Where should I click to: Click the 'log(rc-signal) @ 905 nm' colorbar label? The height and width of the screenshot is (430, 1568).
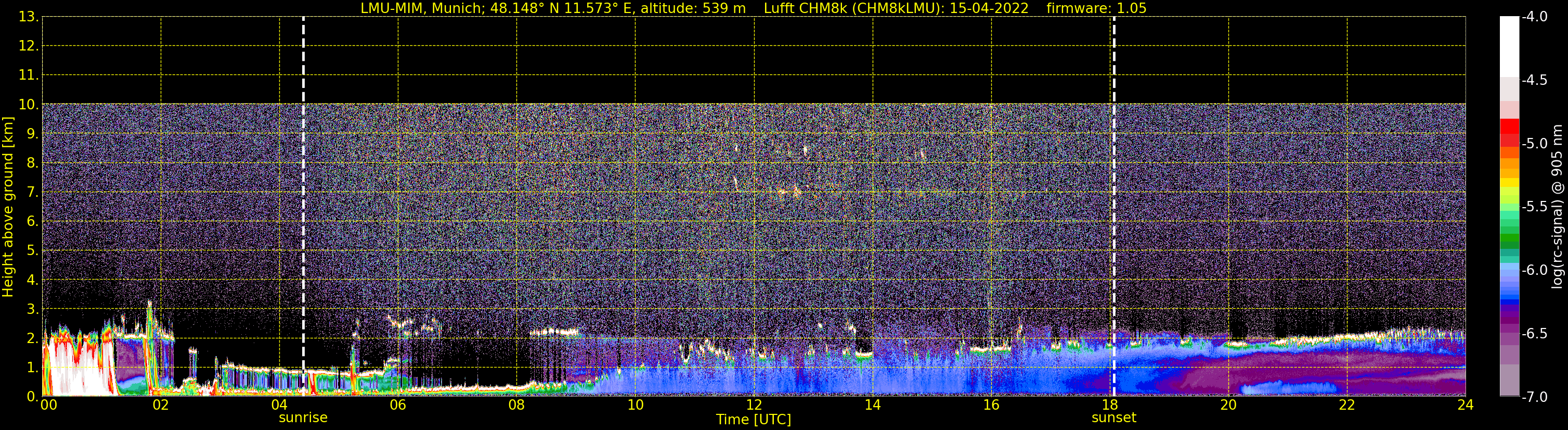coord(1557,207)
